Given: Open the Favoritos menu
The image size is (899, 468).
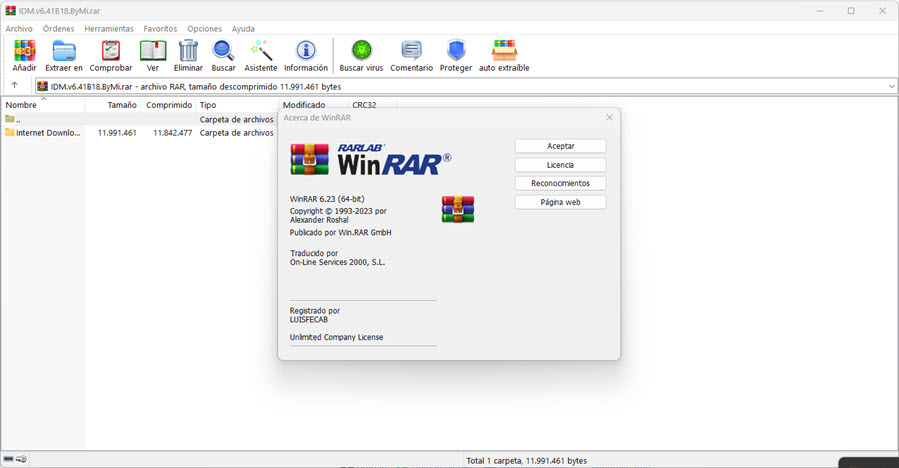Looking at the screenshot, I should coord(160,29).
